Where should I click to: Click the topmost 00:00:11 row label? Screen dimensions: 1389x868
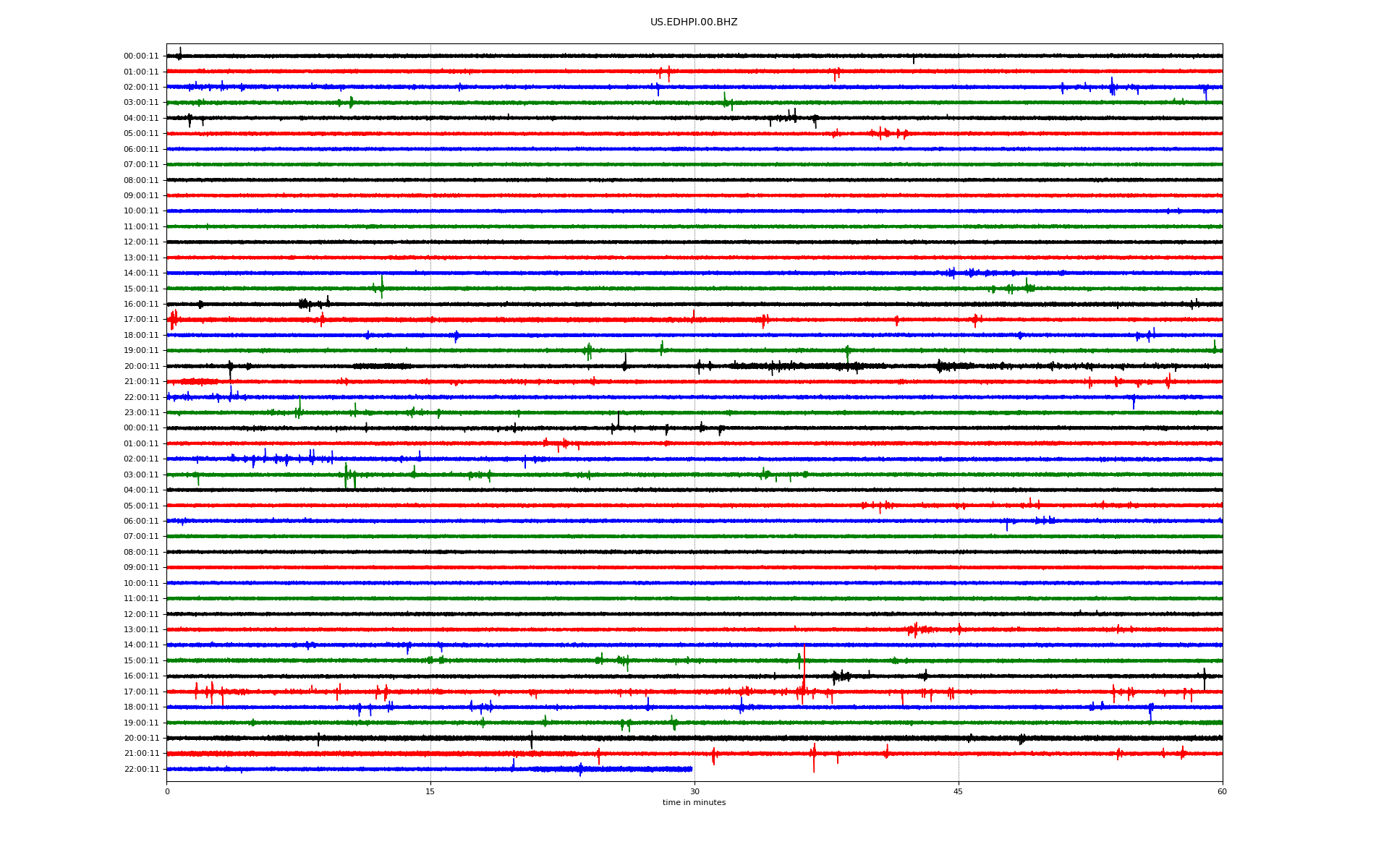141,56
